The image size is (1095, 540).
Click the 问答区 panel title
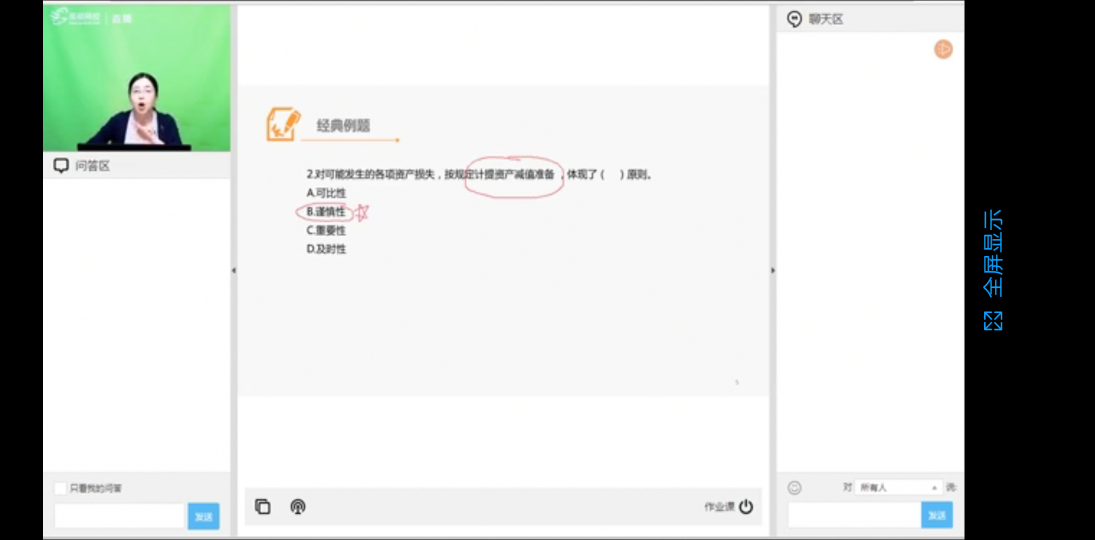pos(93,166)
